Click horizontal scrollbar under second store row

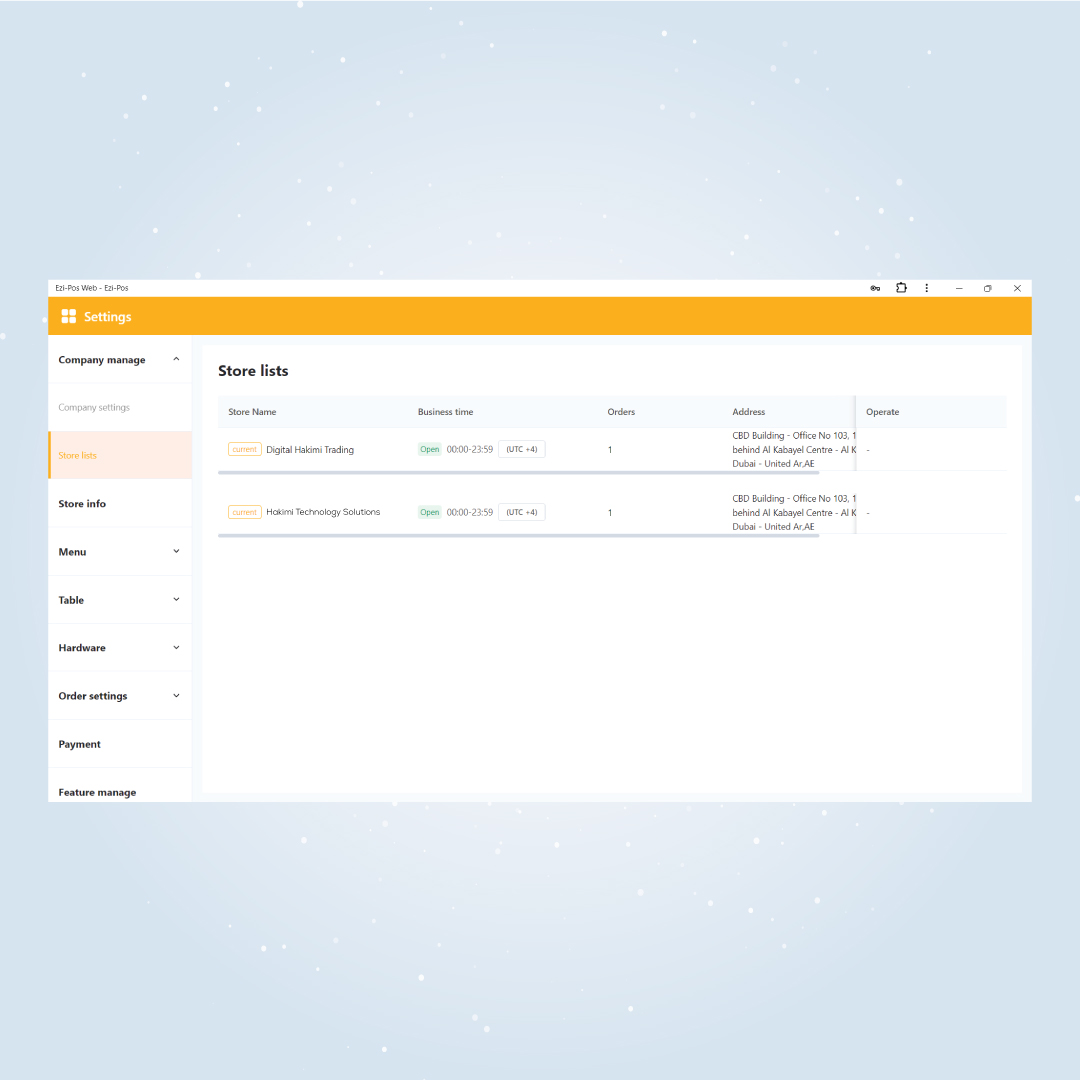(x=519, y=536)
